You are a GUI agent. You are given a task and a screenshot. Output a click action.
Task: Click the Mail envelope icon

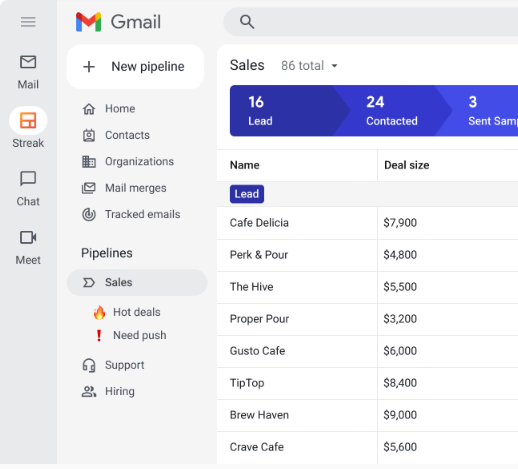(28, 62)
